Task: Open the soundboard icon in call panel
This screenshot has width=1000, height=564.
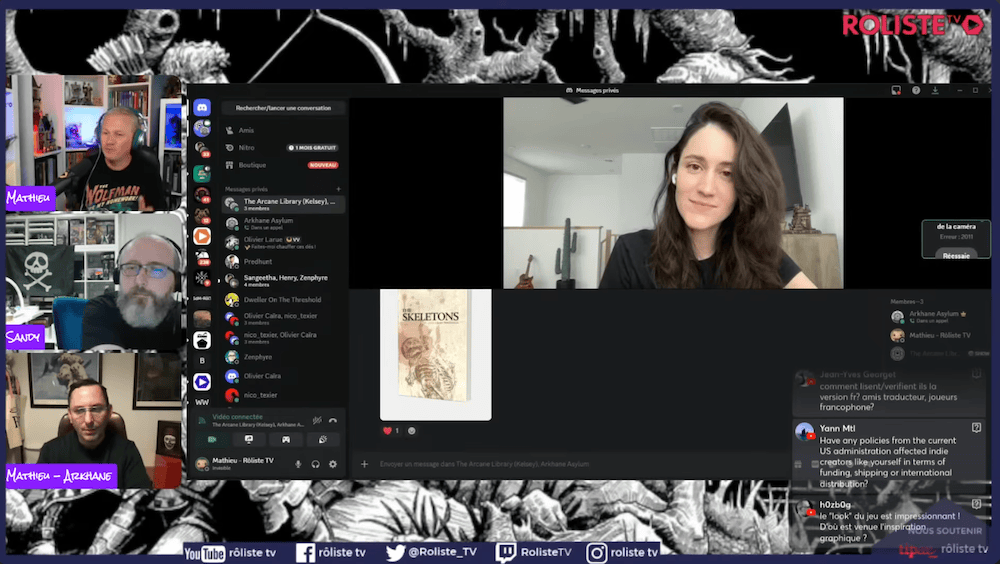Action: 322,439
